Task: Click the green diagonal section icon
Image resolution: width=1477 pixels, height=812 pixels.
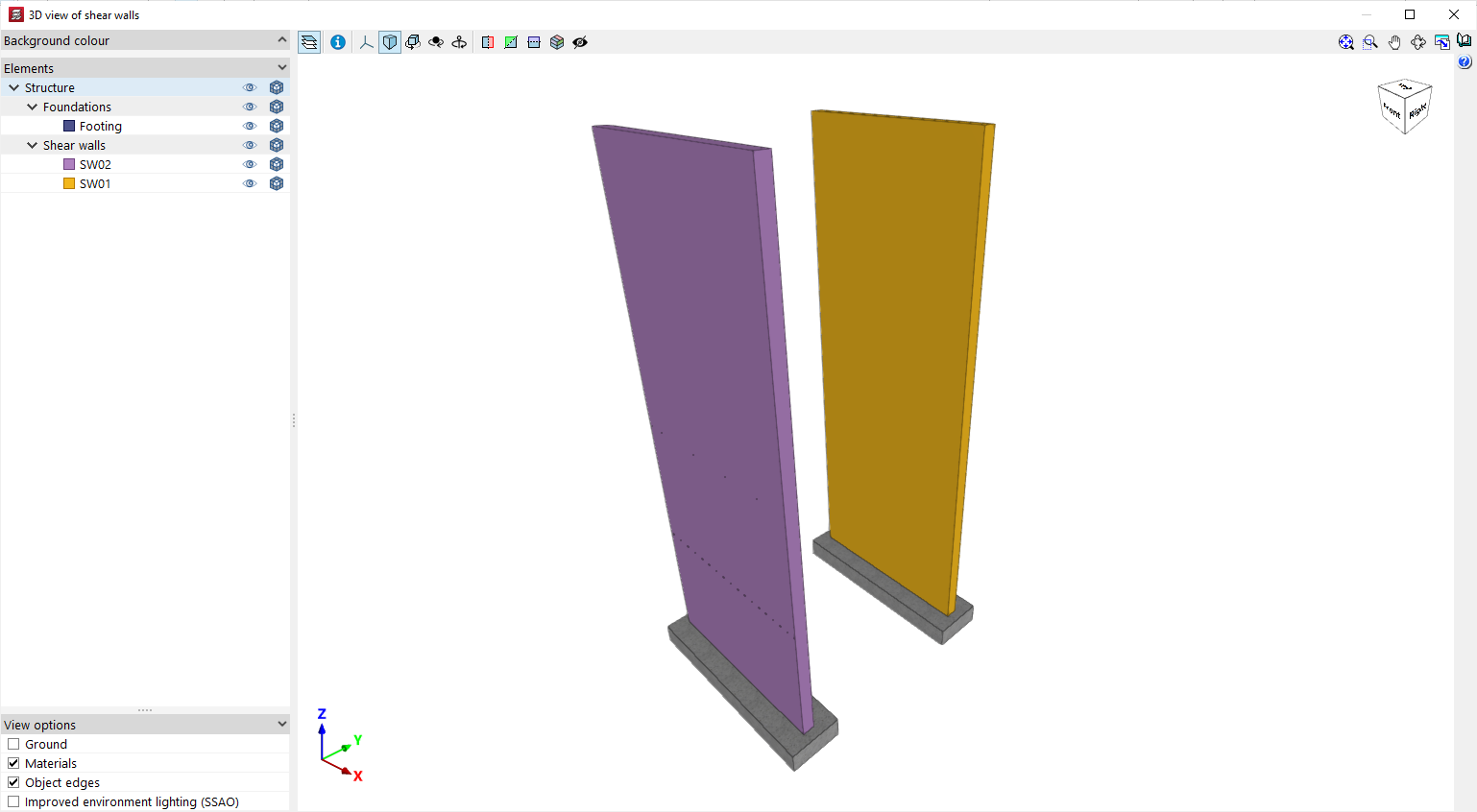Action: tap(511, 42)
